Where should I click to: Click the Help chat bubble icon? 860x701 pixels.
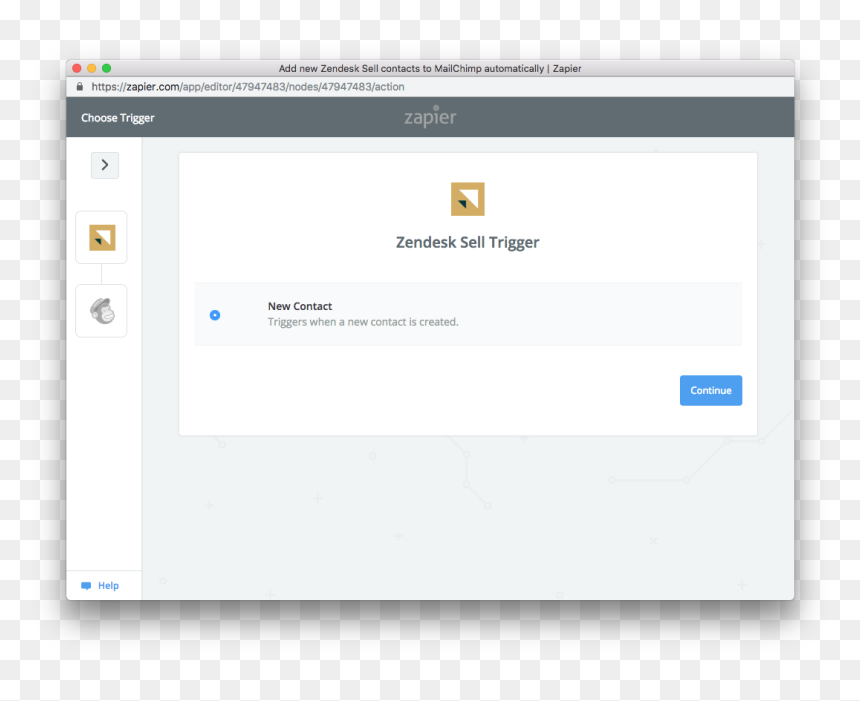pyautogui.click(x=86, y=586)
